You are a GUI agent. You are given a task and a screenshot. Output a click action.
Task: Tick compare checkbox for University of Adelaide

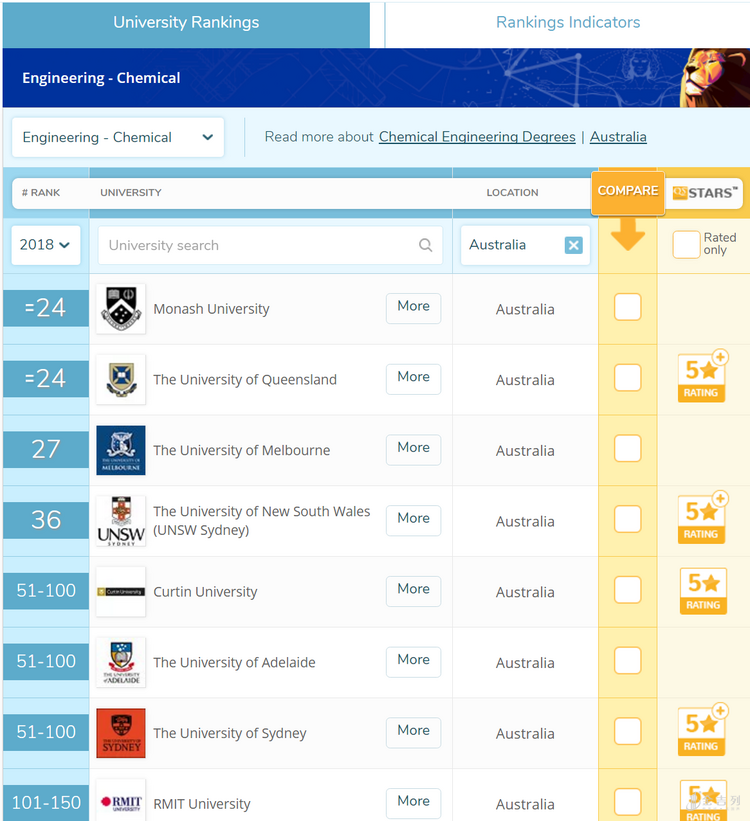pyautogui.click(x=627, y=660)
